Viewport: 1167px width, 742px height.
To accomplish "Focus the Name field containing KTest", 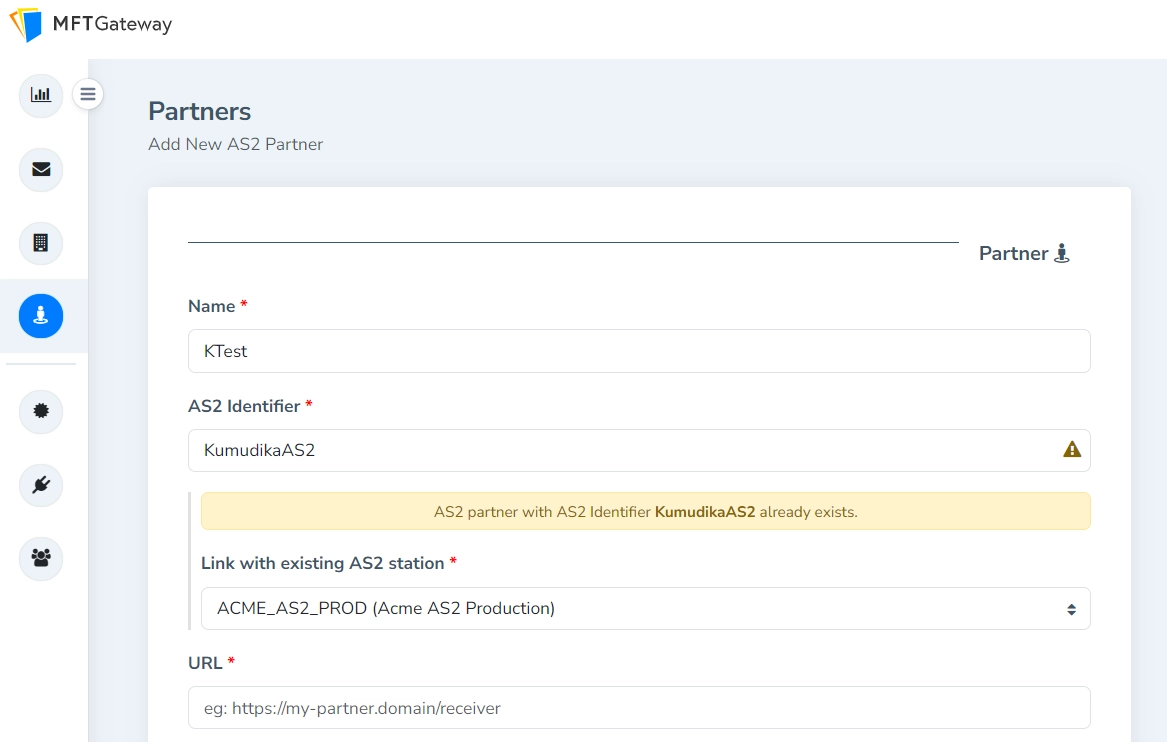I will coord(639,350).
